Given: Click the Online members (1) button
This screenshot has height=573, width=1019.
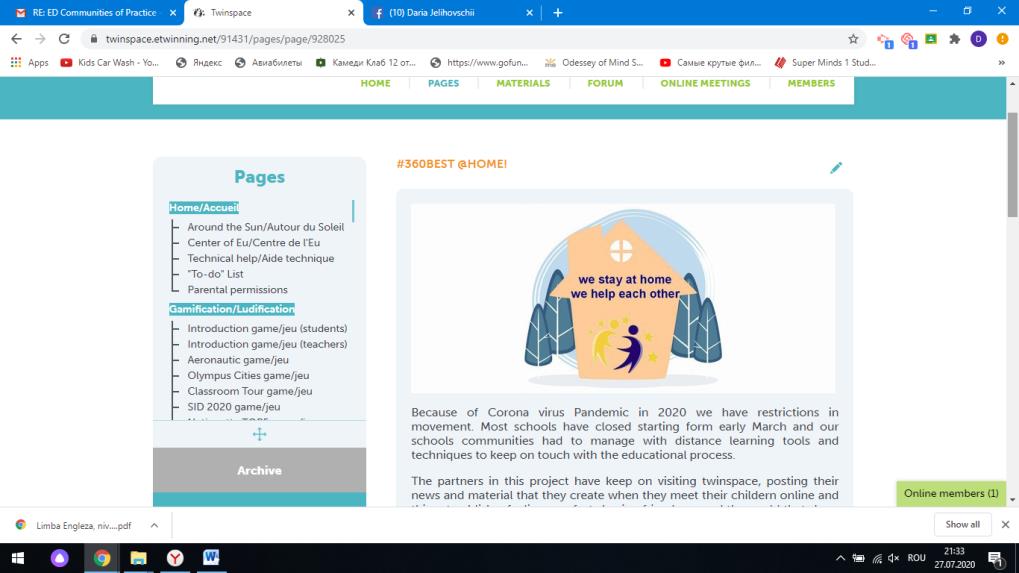Looking at the screenshot, I should click(x=951, y=493).
